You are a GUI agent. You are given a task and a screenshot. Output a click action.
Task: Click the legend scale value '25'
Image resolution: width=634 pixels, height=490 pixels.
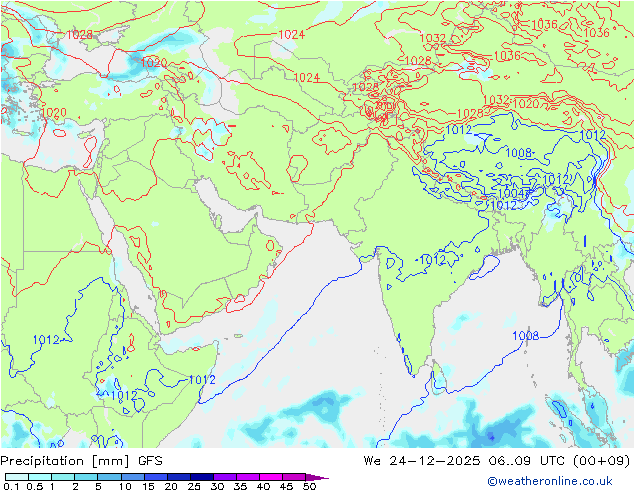(x=194, y=486)
